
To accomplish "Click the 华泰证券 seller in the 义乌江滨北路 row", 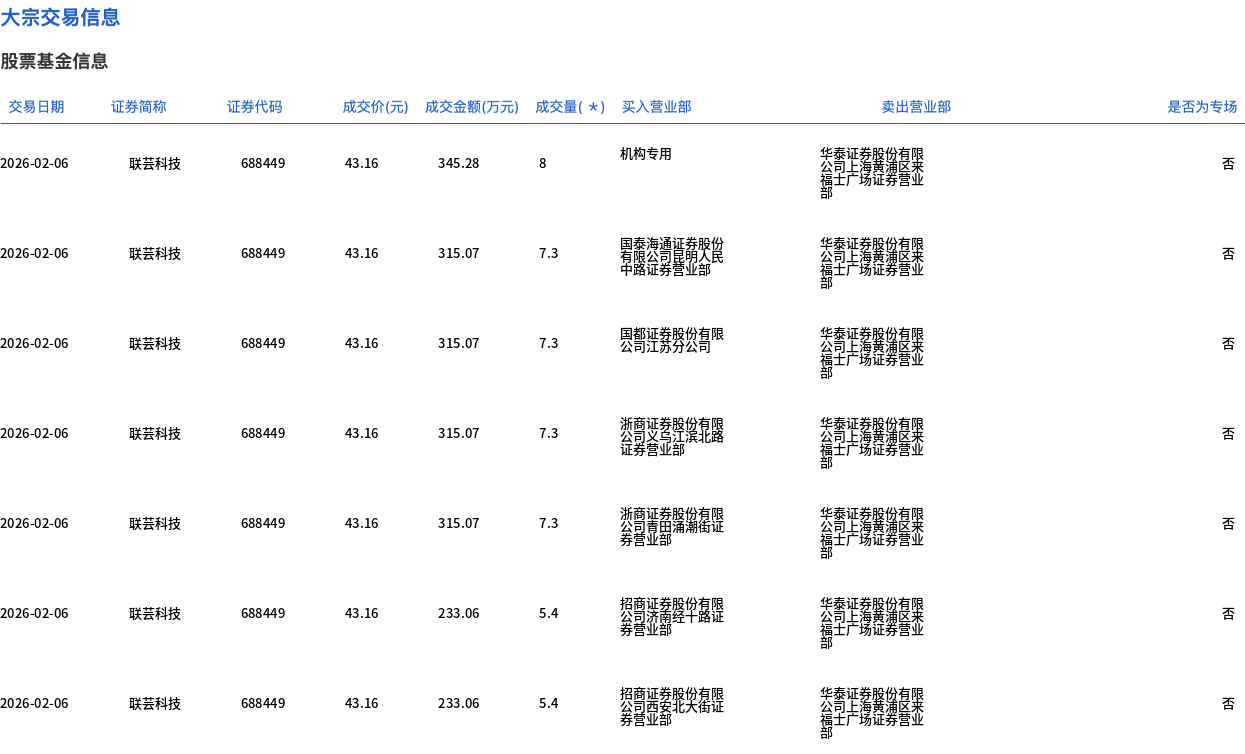I will (x=872, y=443).
